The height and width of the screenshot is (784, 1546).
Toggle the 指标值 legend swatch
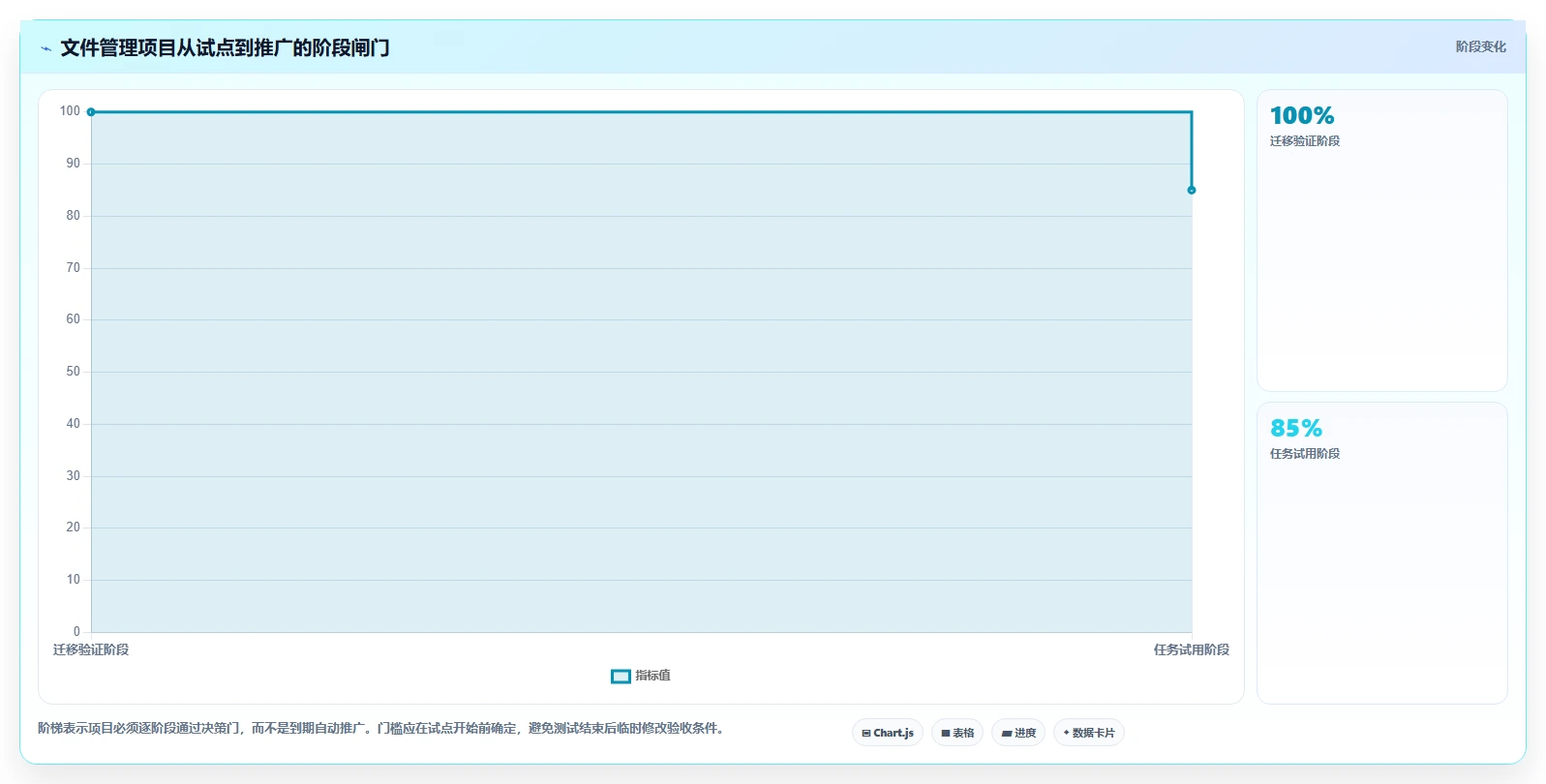(621, 676)
